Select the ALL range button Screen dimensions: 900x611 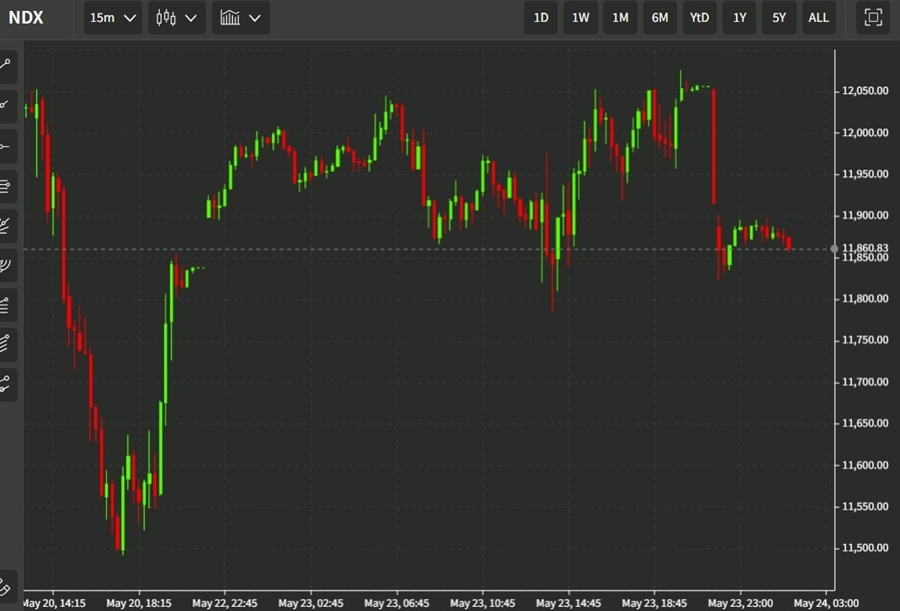(818, 17)
